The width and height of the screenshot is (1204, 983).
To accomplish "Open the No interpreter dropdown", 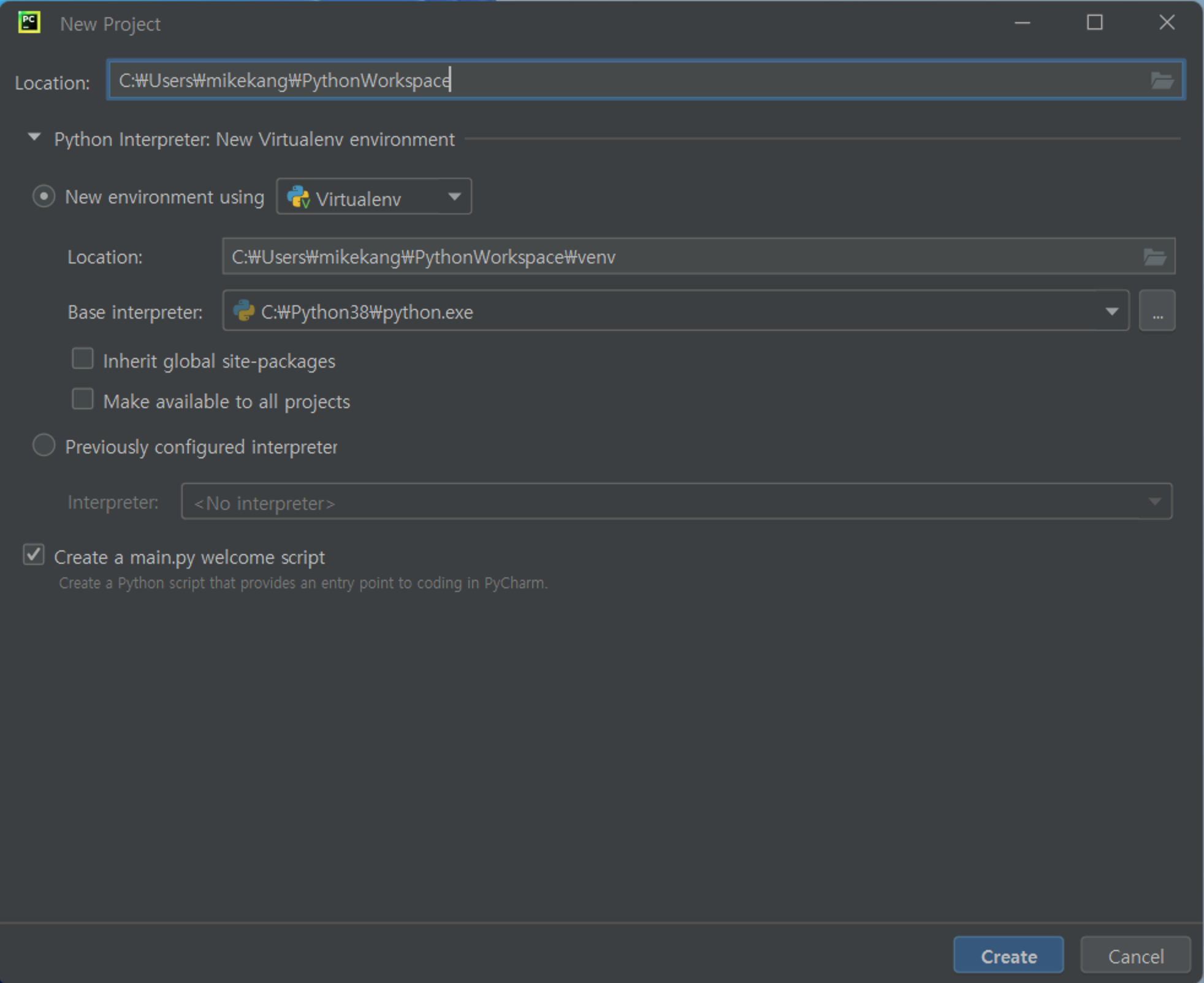I will point(1154,502).
